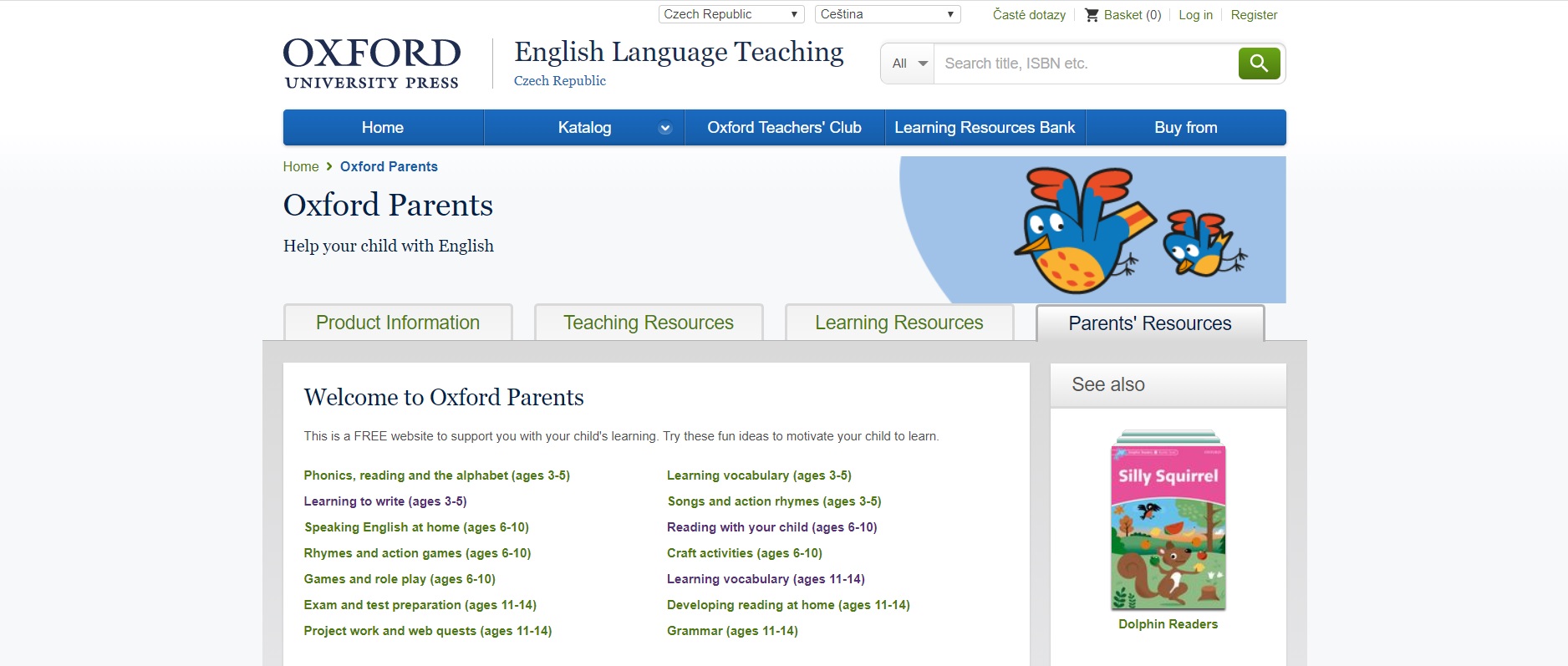1568x666 pixels.
Task: Open the Katalog menu item
Action: click(x=584, y=128)
